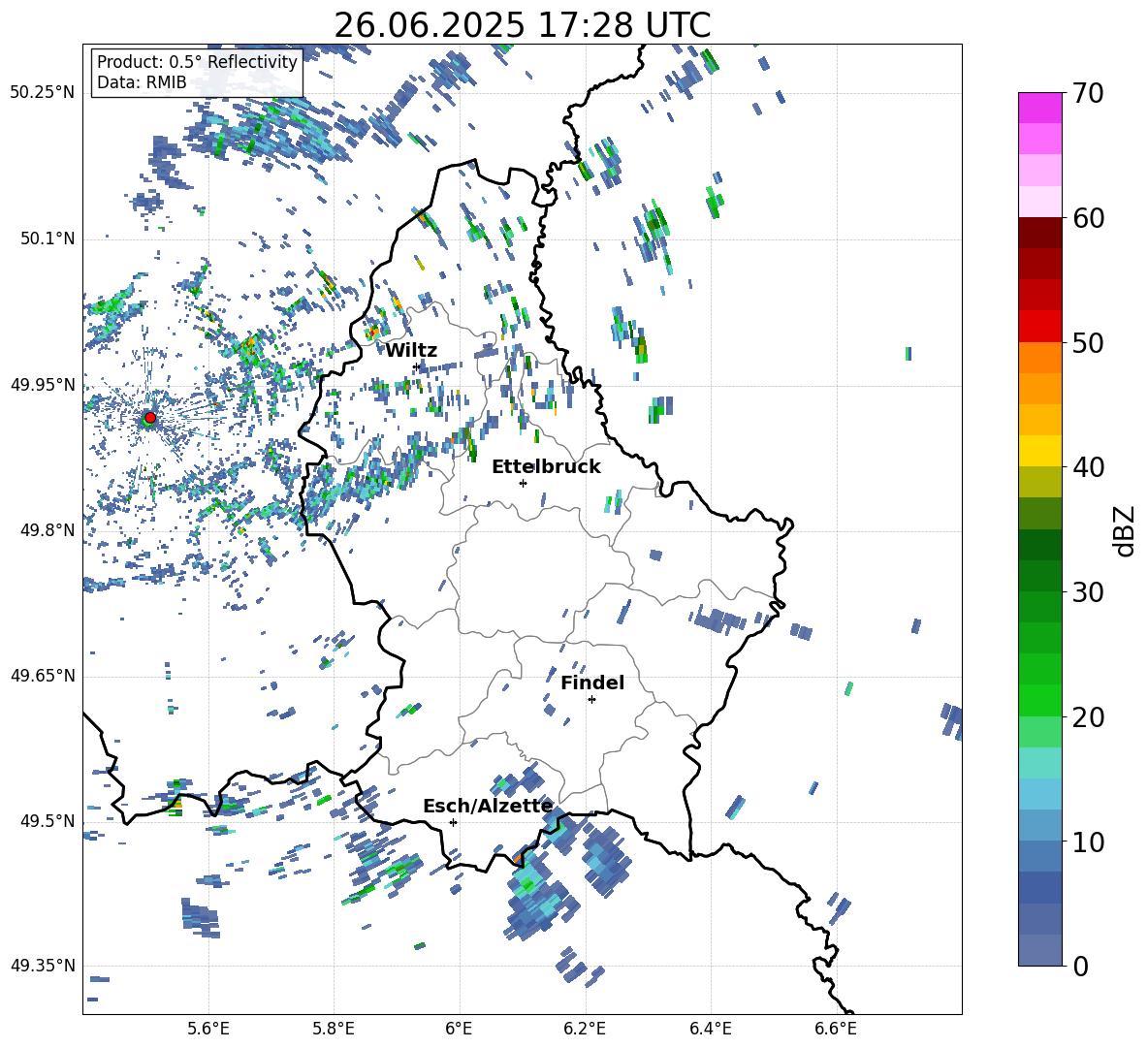The height and width of the screenshot is (1048, 1148).
Task: Select the Ettelbruck city label
Action: tap(546, 467)
